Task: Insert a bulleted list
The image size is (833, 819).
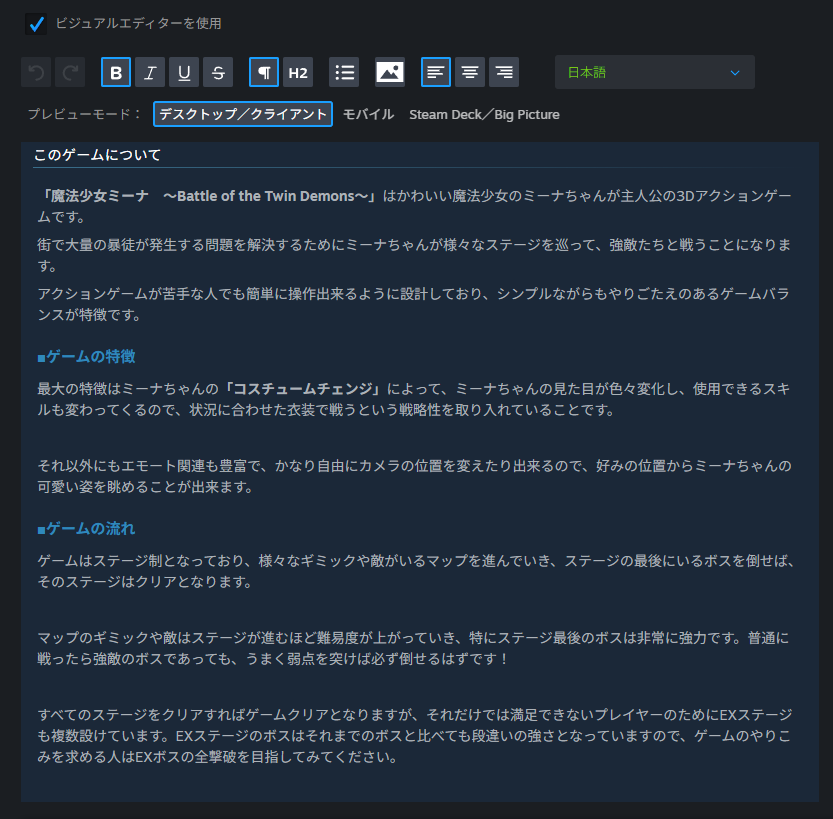Action: click(344, 72)
